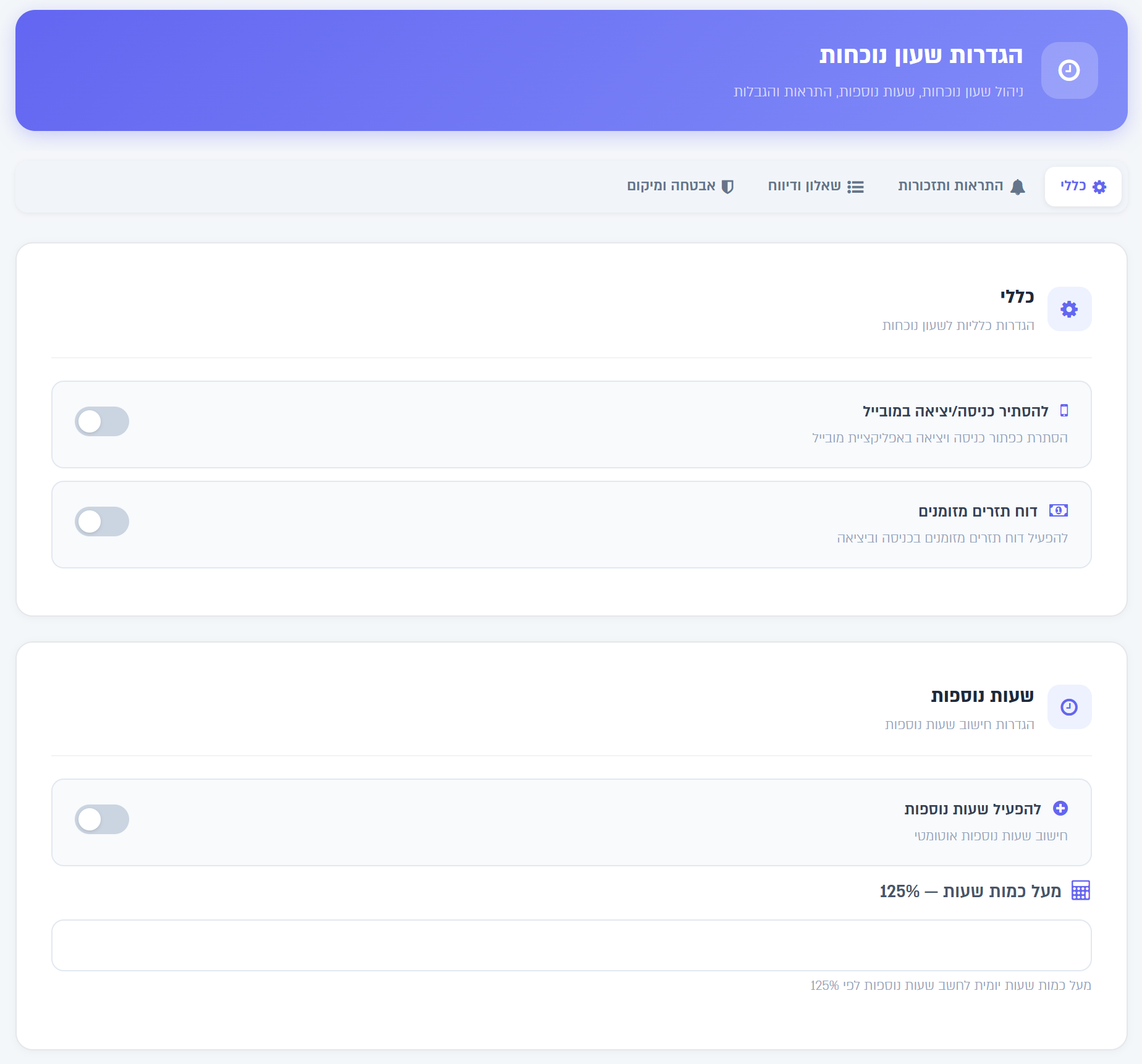Click the bell icon on the alerts tab
1142x1064 pixels.
pos(1018,187)
